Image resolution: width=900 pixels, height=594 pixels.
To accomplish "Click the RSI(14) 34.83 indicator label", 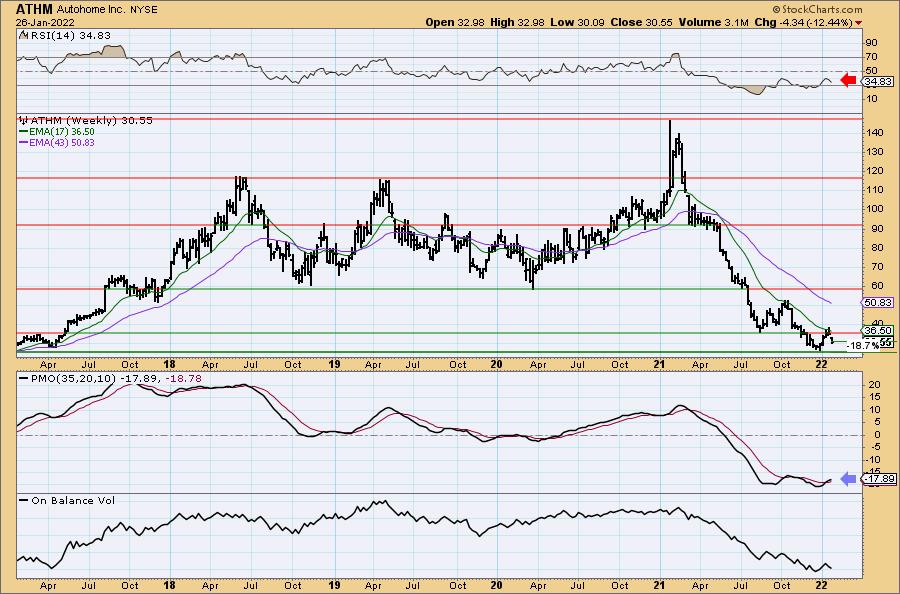I will pyautogui.click(x=69, y=36).
